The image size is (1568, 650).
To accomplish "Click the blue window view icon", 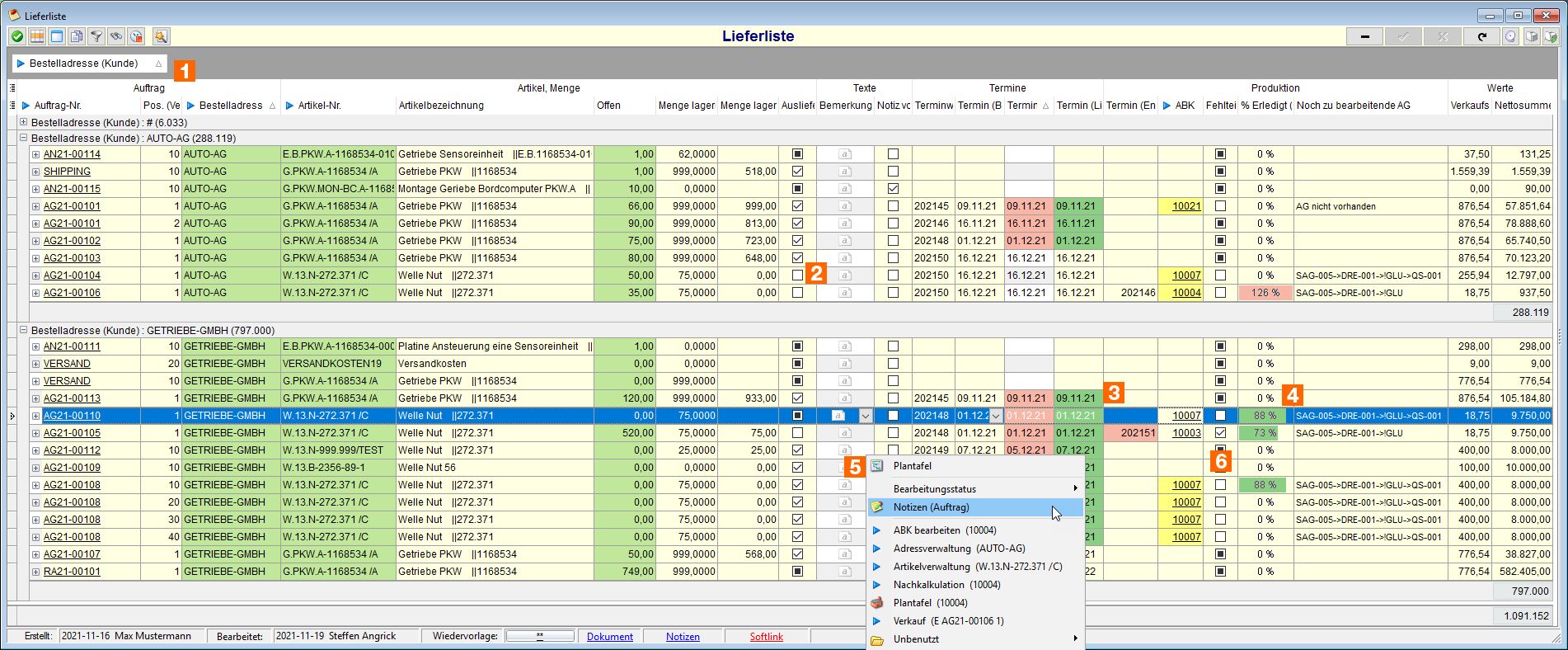I will [x=57, y=36].
